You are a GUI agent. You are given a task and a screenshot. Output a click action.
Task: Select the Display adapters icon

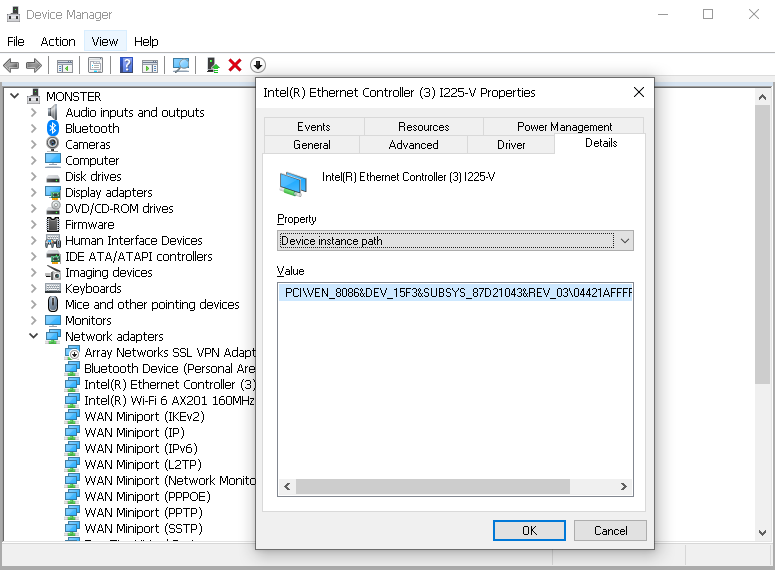click(53, 192)
